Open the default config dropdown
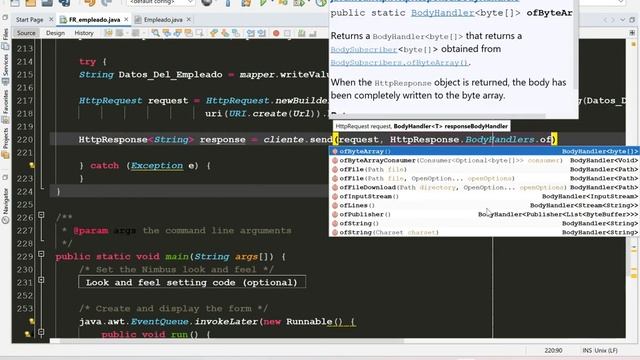The image size is (640, 360). pyautogui.click(x=161, y=2)
